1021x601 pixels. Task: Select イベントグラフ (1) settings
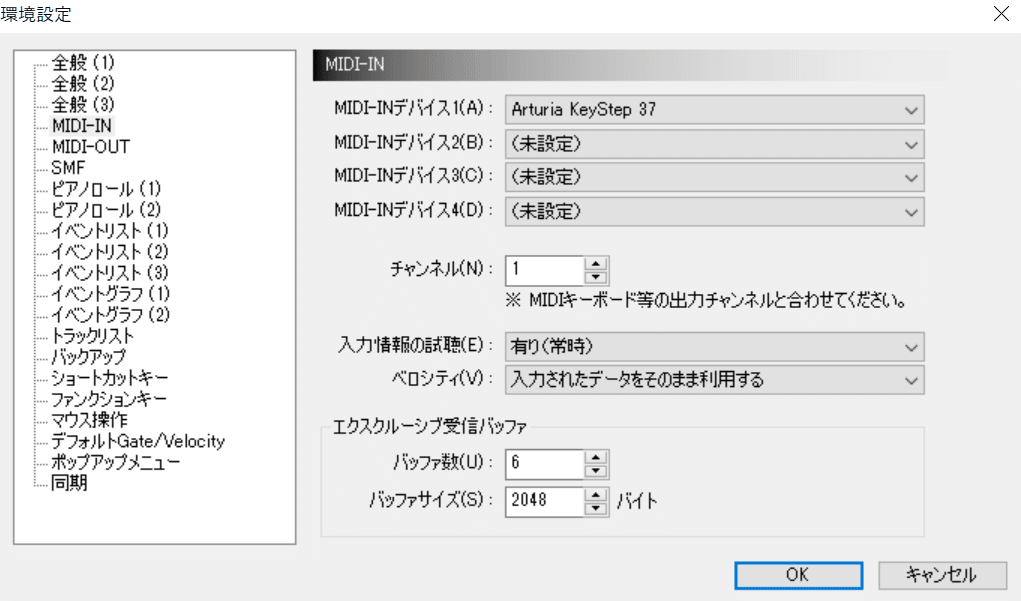click(111, 294)
